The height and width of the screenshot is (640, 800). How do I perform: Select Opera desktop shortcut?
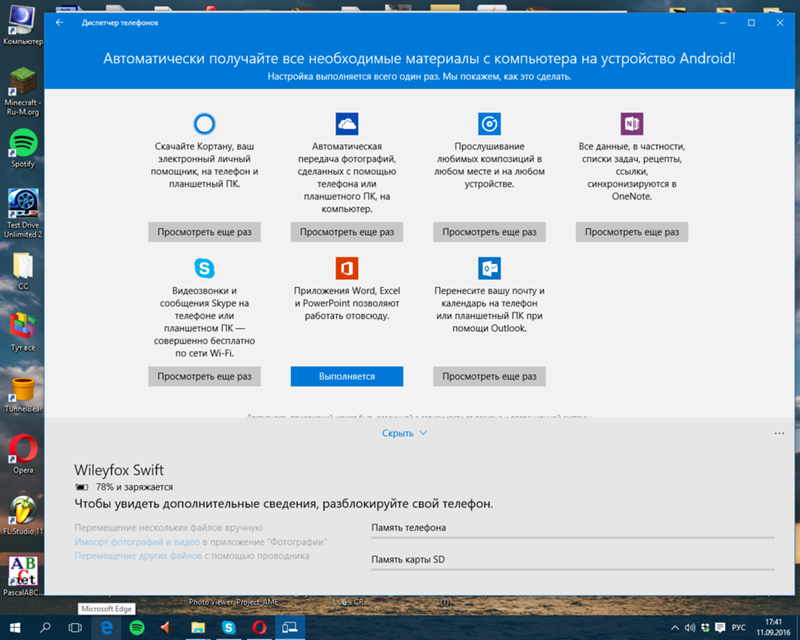(23, 454)
